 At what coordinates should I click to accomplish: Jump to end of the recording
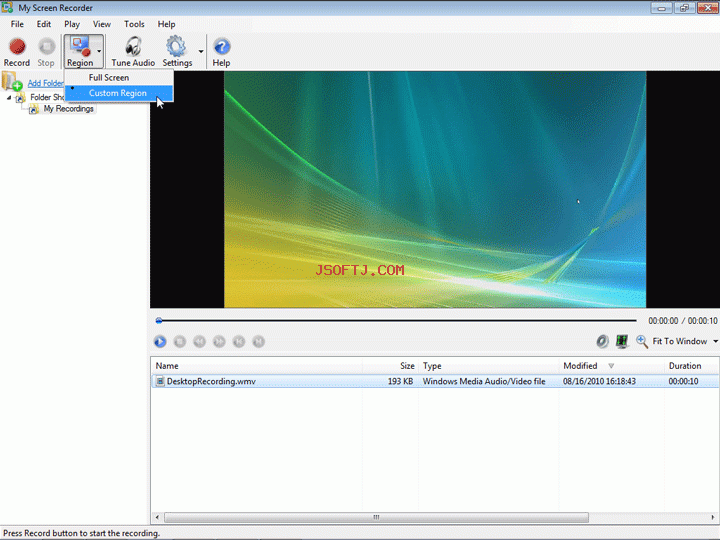[259, 342]
